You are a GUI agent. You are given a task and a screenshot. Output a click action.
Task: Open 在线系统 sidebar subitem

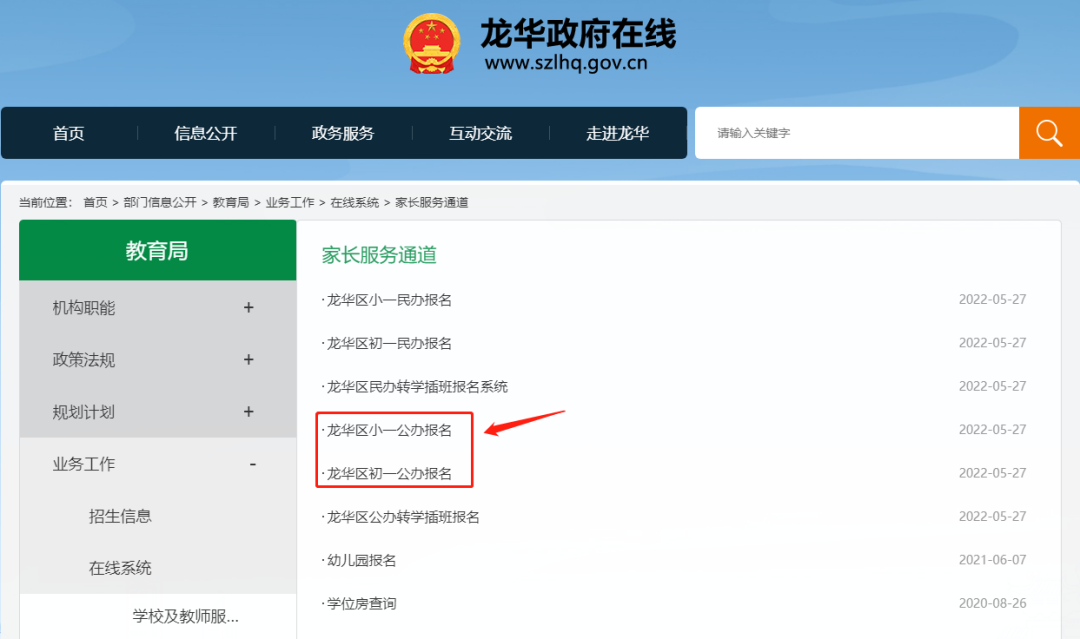tap(120, 568)
